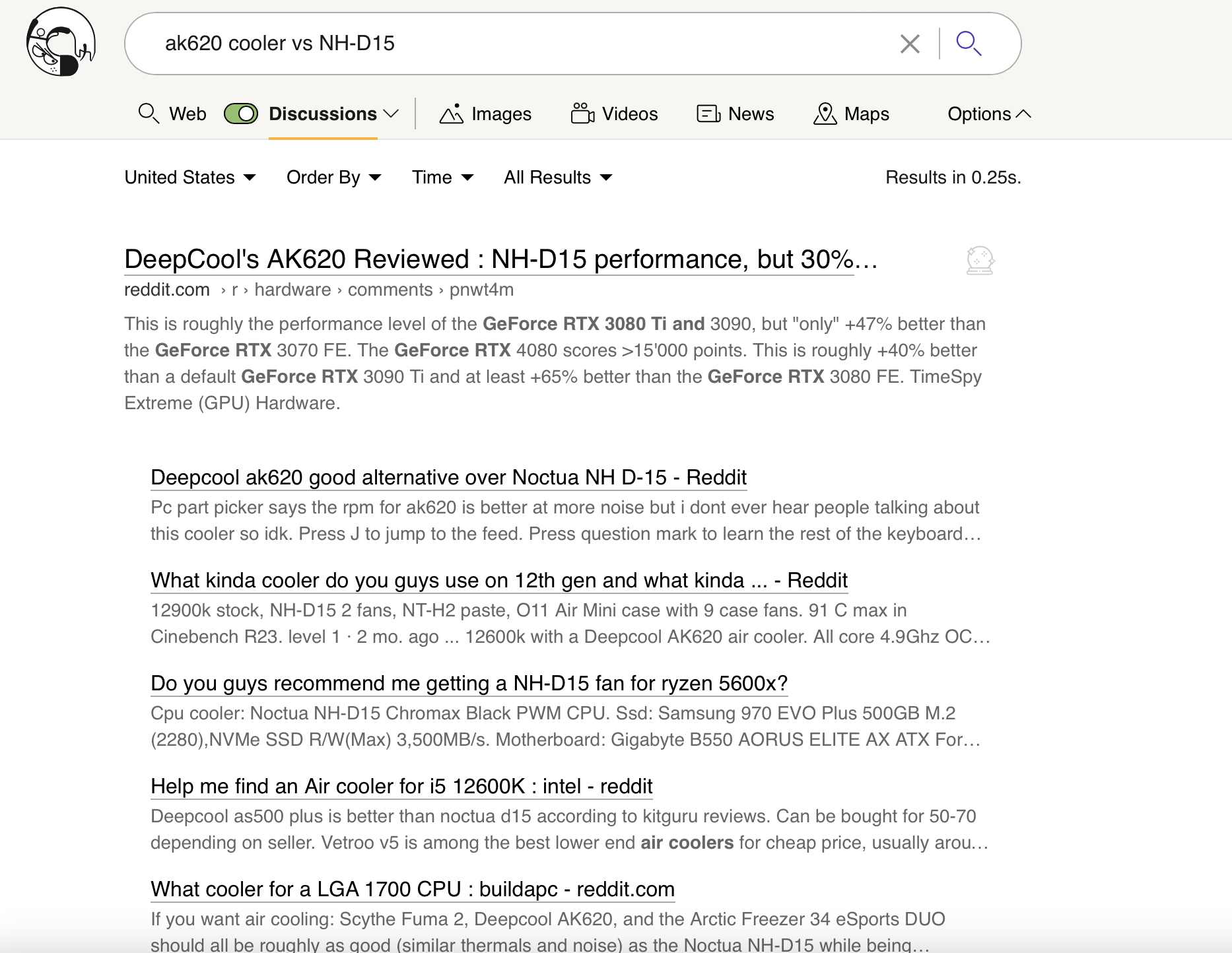
Task: Open DeepCool's AK620 Reviewed result link
Action: click(x=489, y=259)
